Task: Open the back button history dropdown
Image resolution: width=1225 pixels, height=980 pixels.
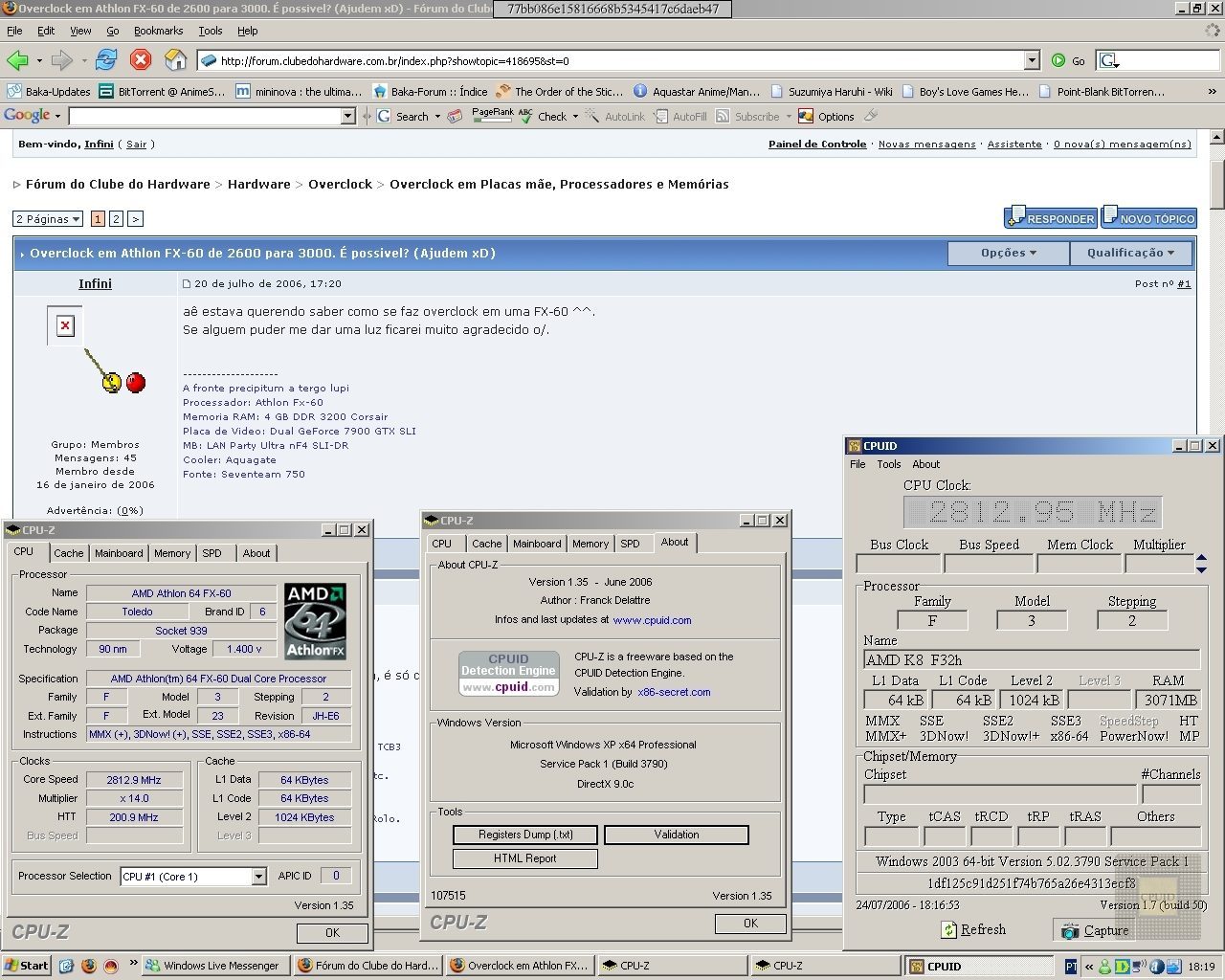Action: click(x=39, y=60)
